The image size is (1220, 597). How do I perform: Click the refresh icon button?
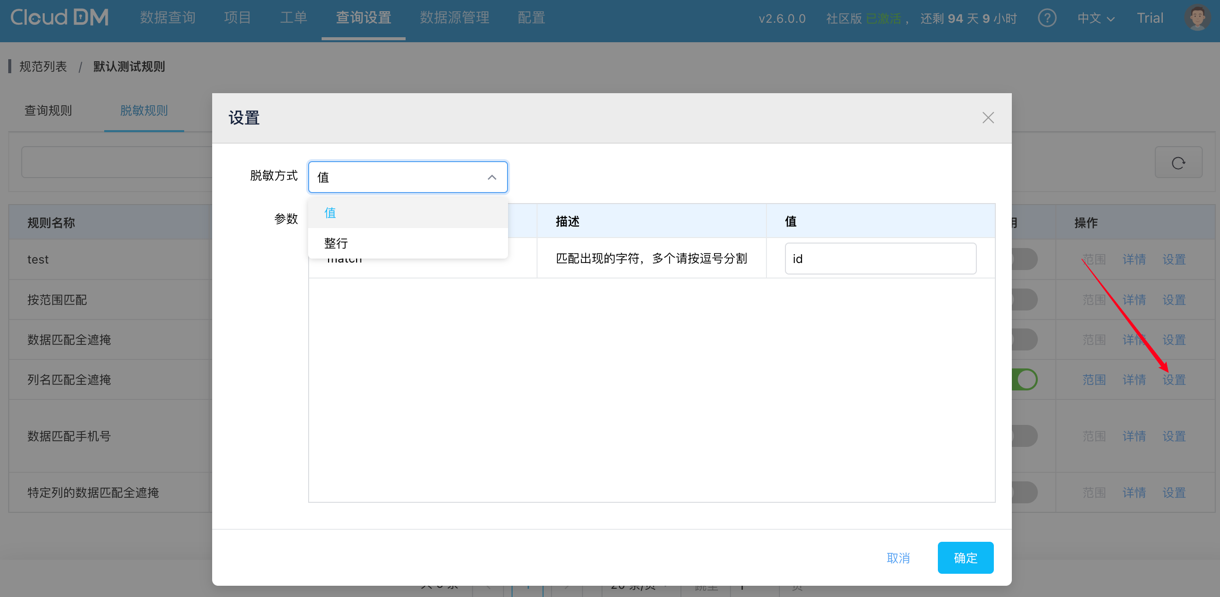(x=1178, y=163)
